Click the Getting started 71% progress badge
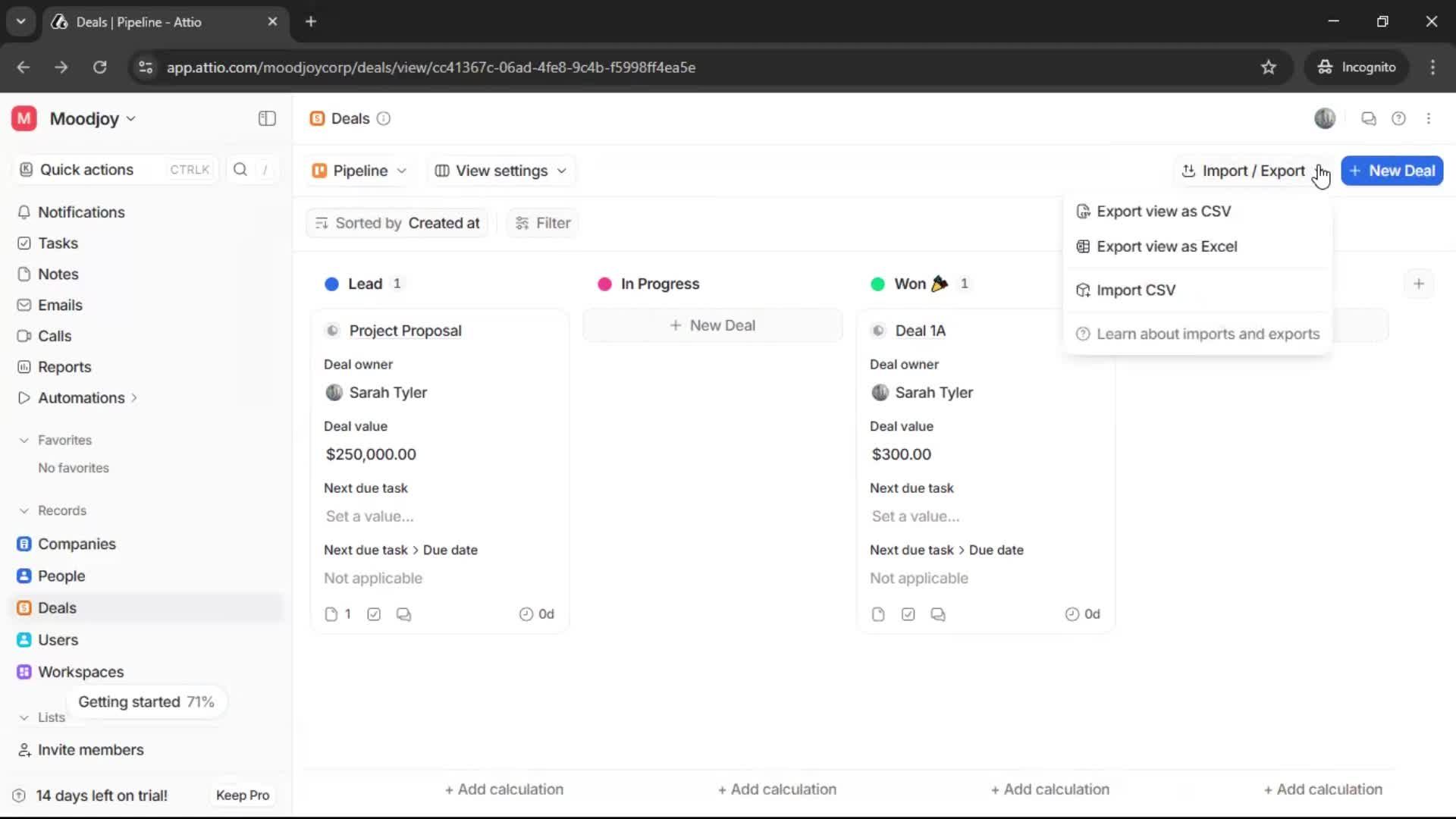This screenshot has width=1456, height=819. tap(146, 701)
